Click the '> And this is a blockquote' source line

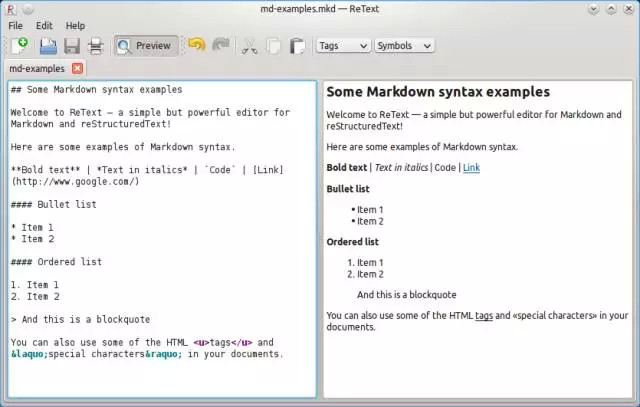click(80, 319)
